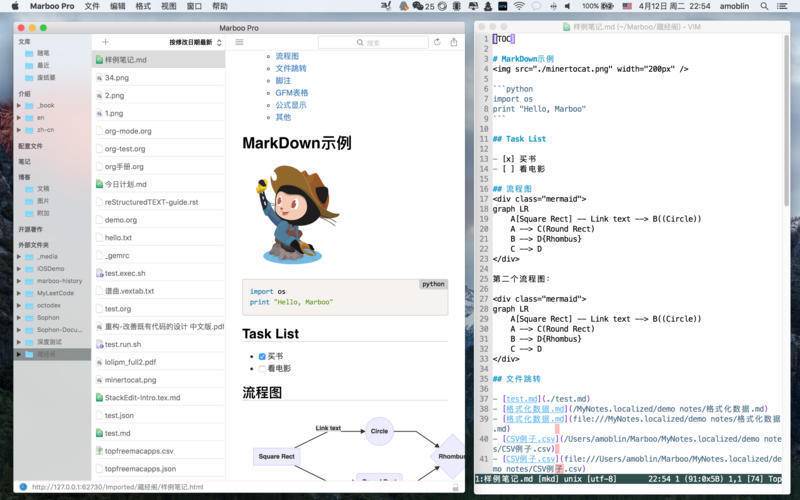Click the volume speaker icon in menu bar

[x=567, y=6]
